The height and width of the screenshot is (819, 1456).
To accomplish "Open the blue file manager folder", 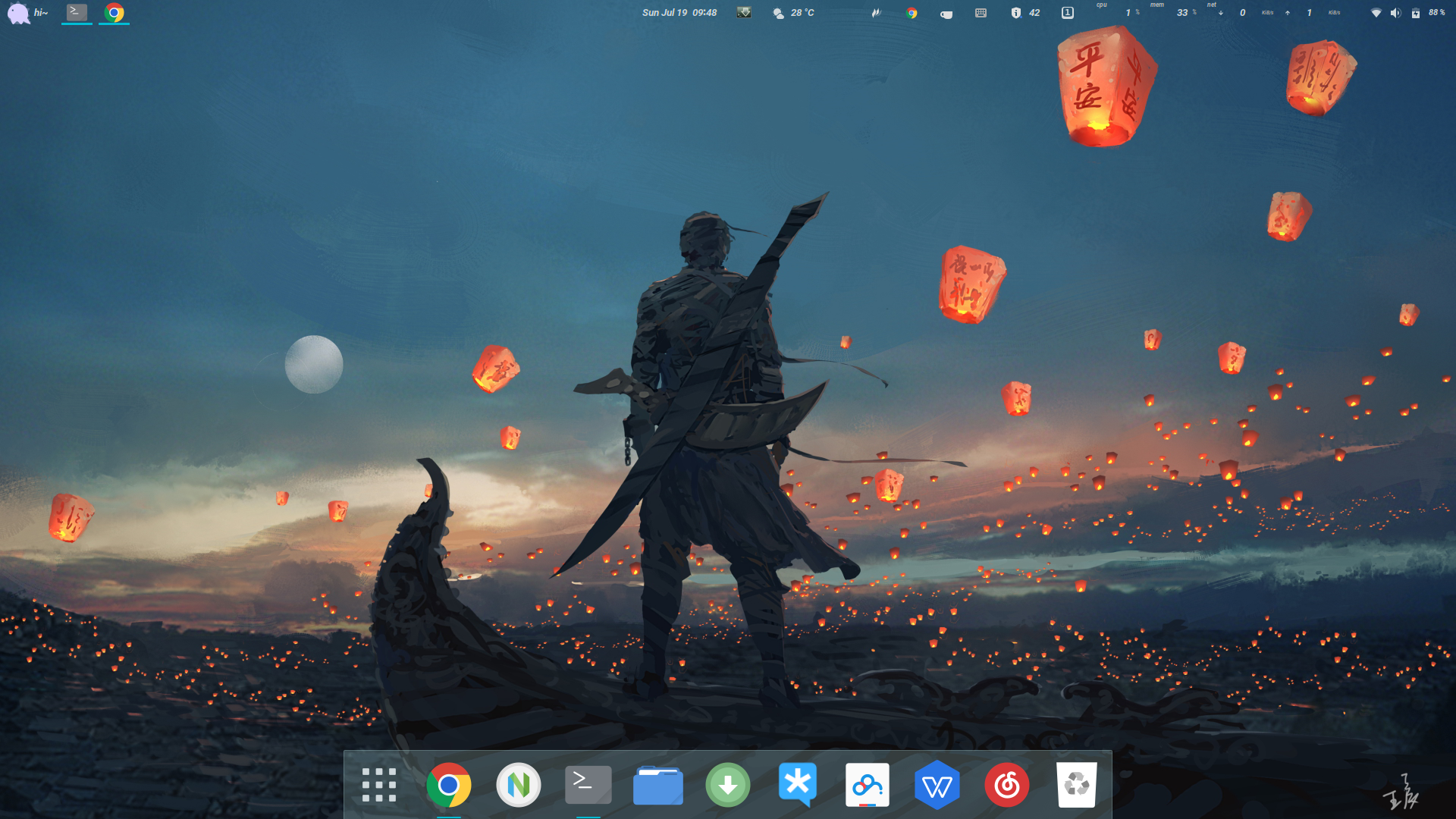I will click(658, 785).
